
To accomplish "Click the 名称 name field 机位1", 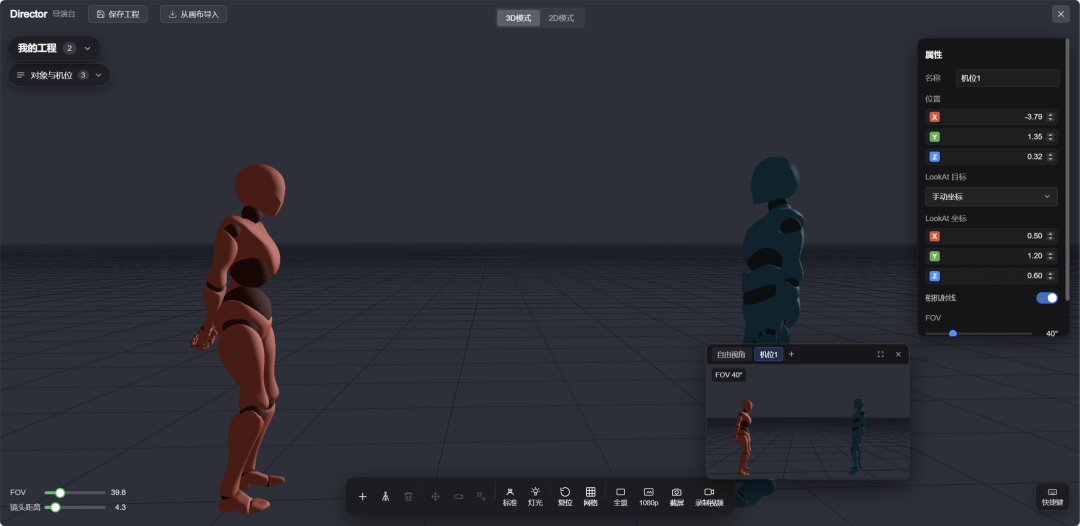I will [x=1008, y=78].
